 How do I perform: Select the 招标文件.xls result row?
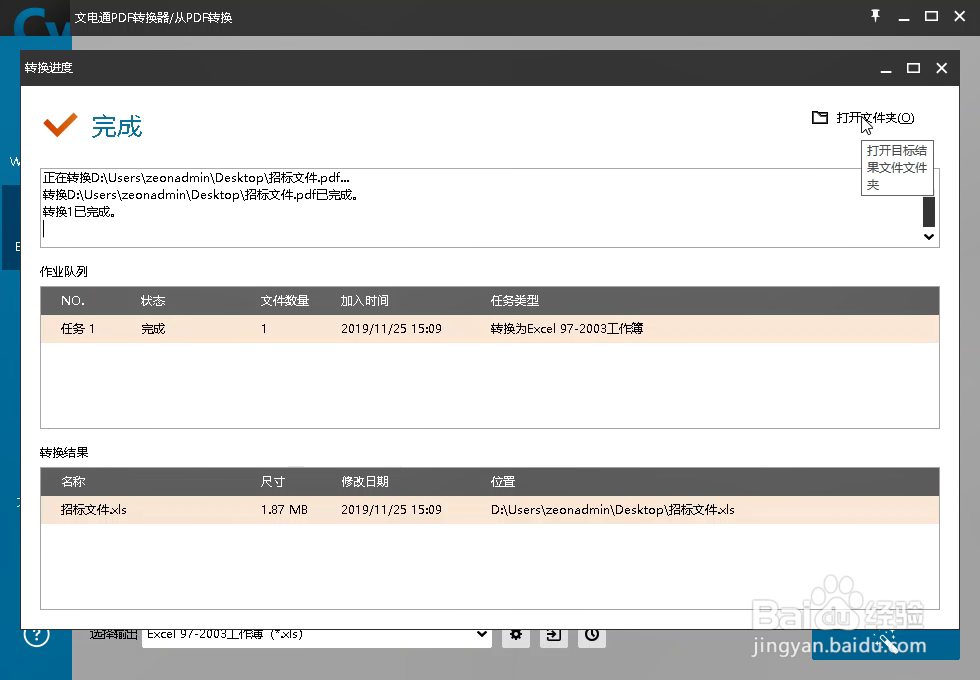(x=489, y=509)
